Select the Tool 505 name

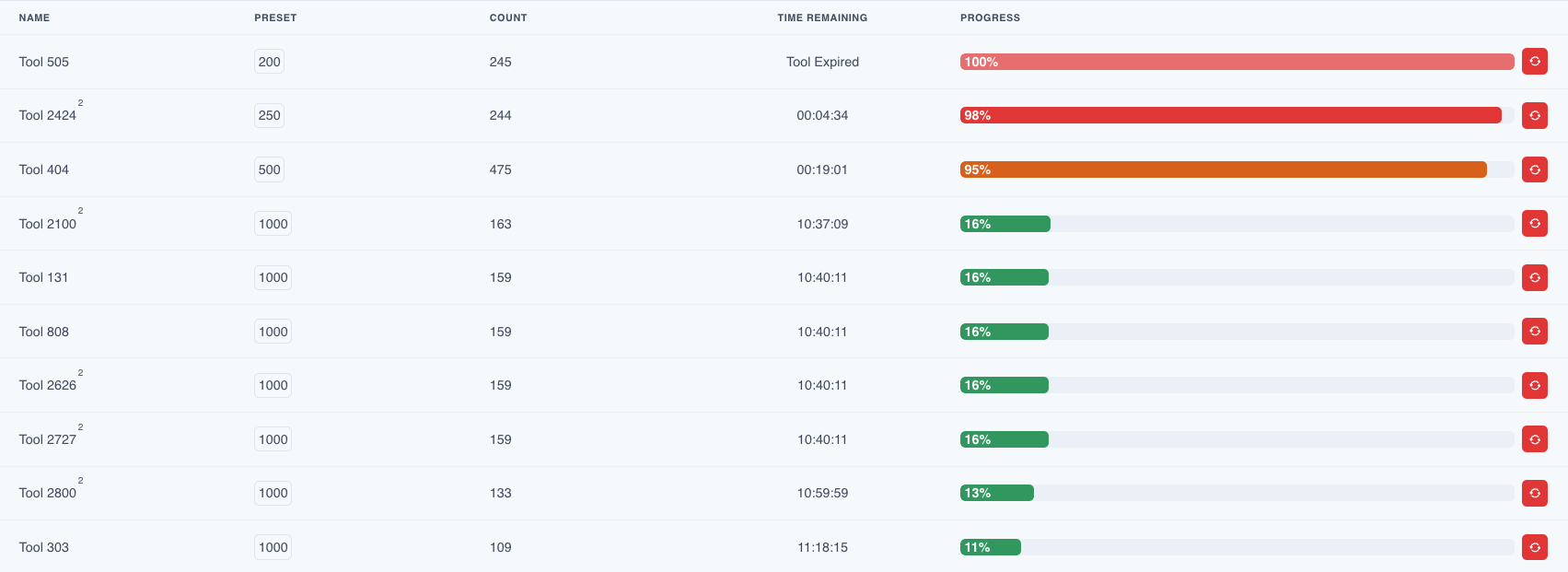[x=44, y=62]
